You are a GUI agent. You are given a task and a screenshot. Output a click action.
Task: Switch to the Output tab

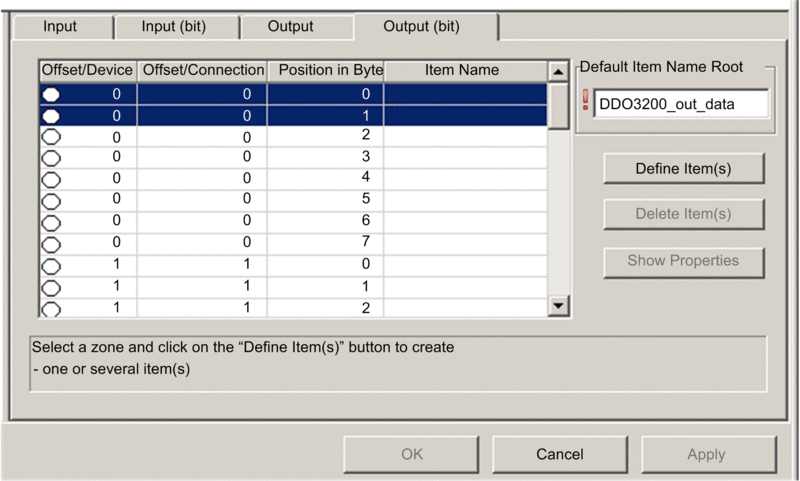click(291, 27)
